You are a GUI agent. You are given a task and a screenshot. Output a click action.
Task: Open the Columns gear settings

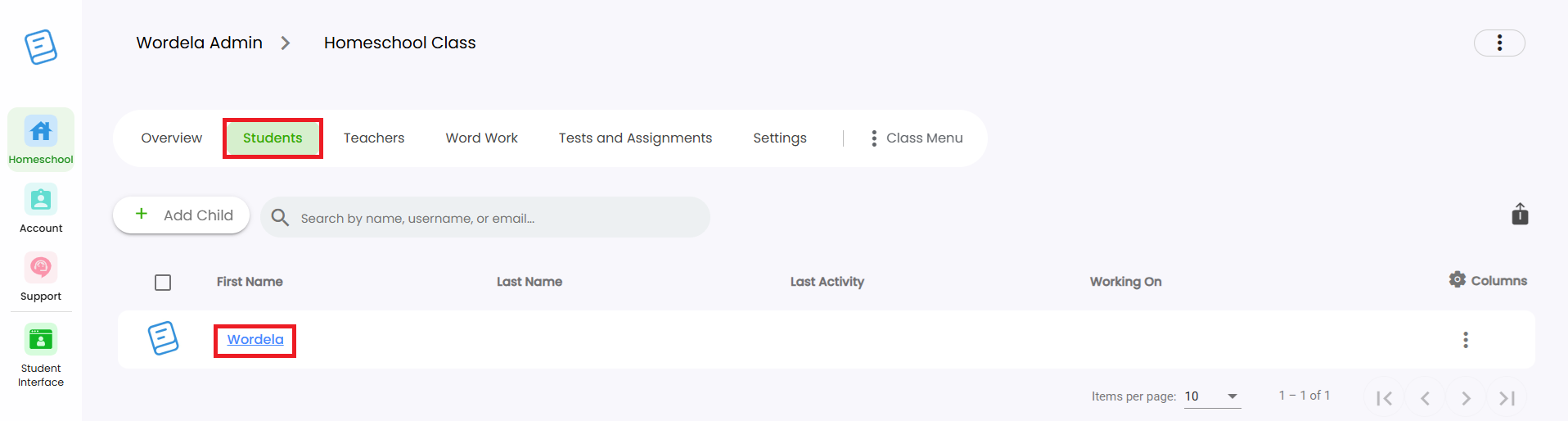click(1488, 280)
